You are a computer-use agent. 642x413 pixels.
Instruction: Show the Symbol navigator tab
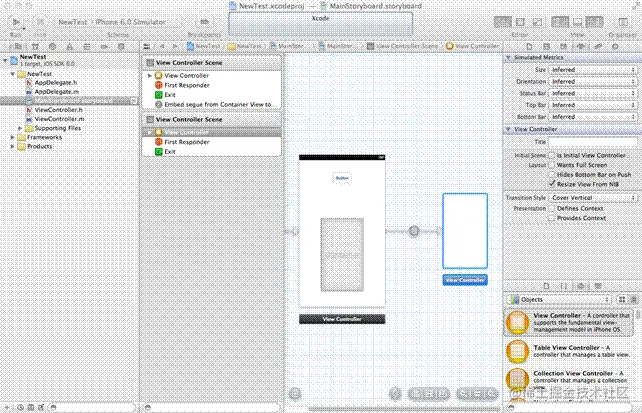coord(35,47)
